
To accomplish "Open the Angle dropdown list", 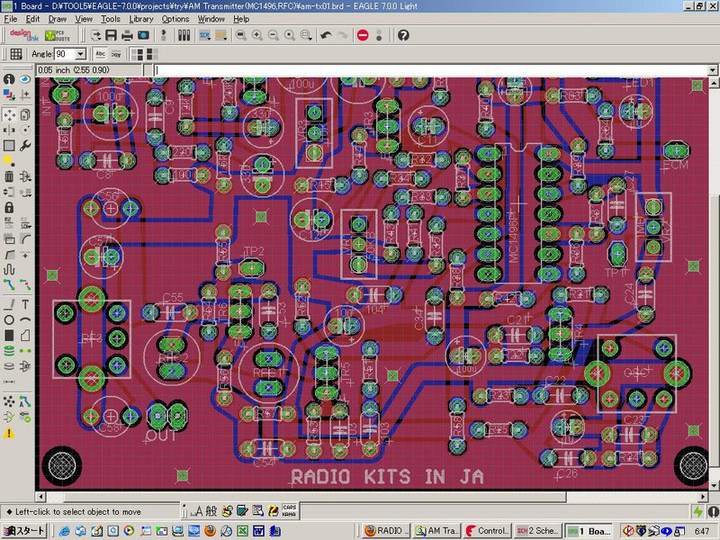I will pos(80,54).
